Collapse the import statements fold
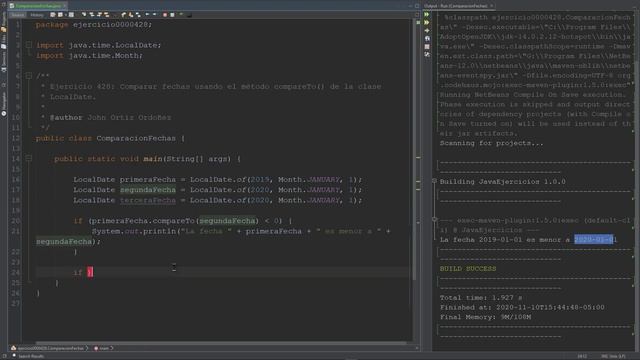Image resolution: width=640 pixels, height=360 pixels. pos(29,45)
